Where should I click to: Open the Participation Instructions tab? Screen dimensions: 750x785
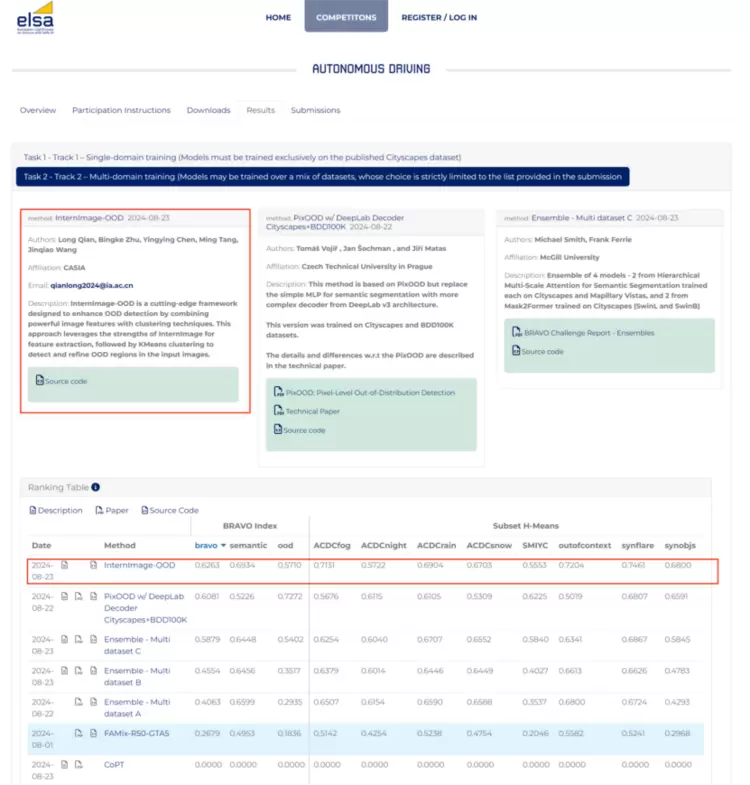click(121, 110)
